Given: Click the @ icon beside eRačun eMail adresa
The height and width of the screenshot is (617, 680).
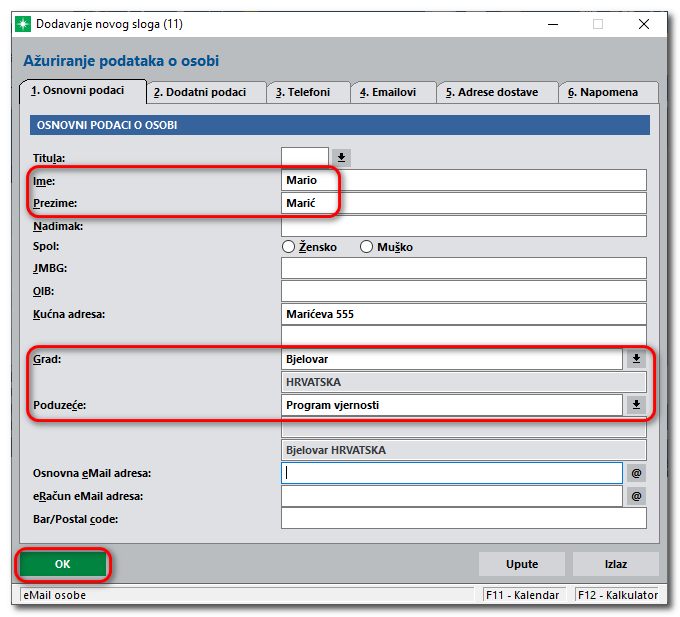Looking at the screenshot, I should pyautogui.click(x=636, y=496).
